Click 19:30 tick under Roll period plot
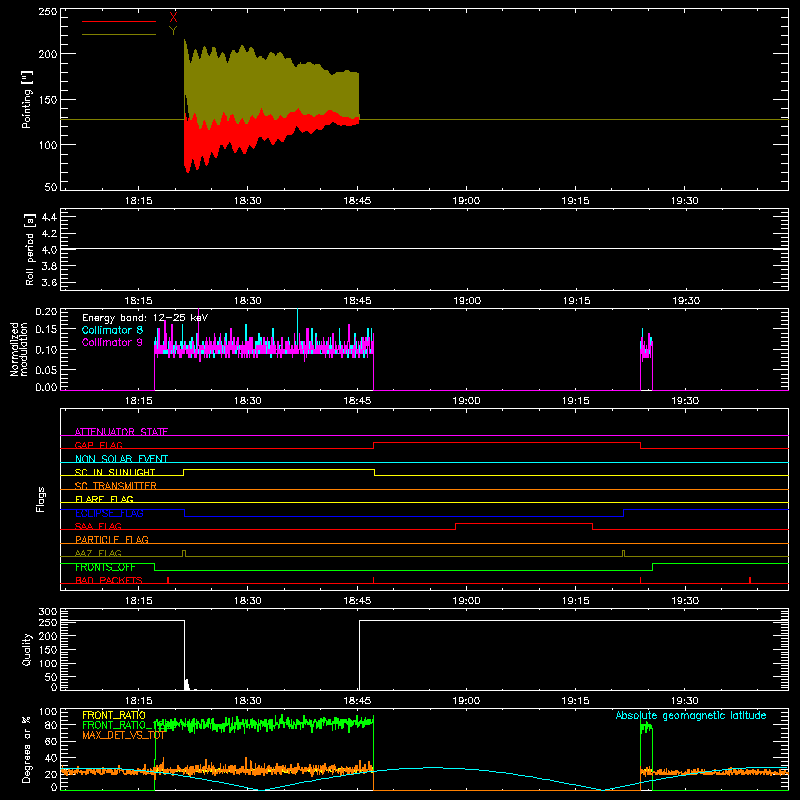Viewport: 800px width, 800px height. [686, 301]
